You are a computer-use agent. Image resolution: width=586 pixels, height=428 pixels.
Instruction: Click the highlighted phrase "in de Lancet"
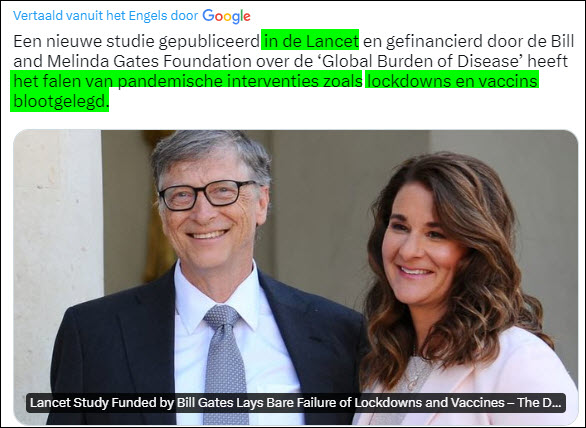[x=310, y=41]
